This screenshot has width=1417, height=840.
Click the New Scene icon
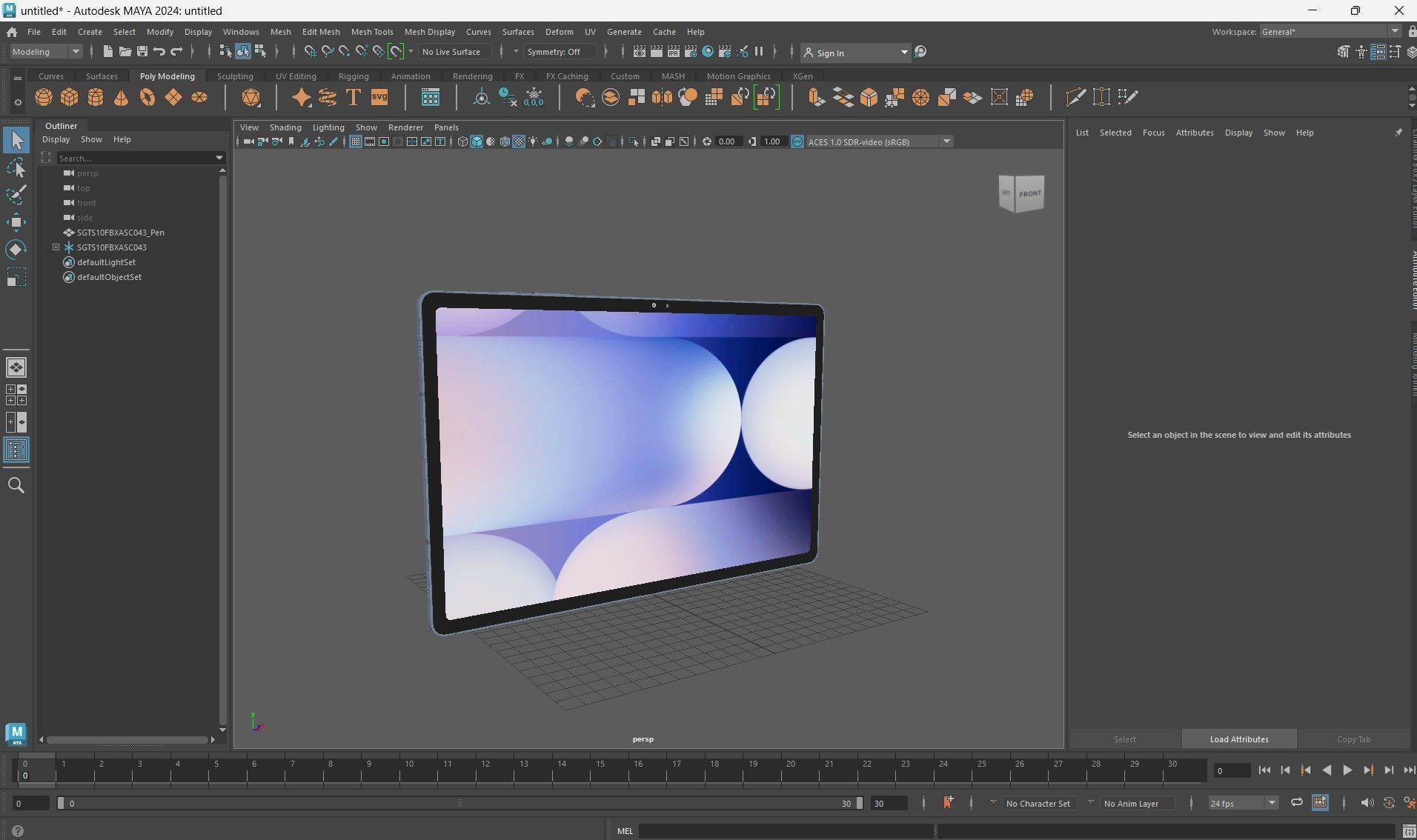point(107,51)
